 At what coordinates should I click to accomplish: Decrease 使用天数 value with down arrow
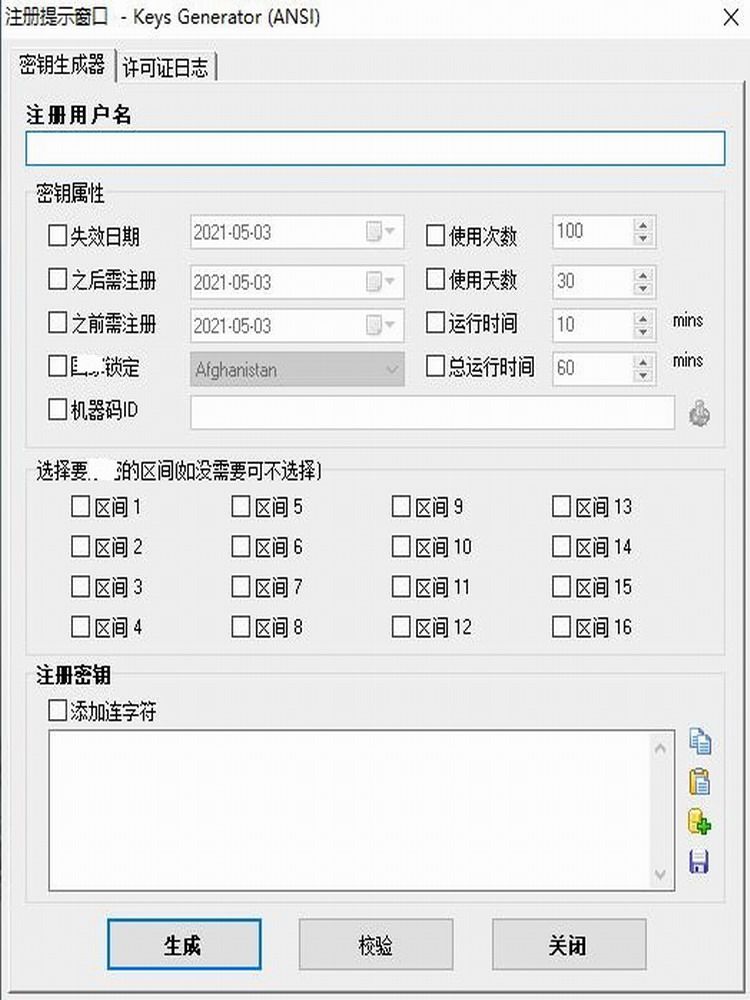pos(643,288)
